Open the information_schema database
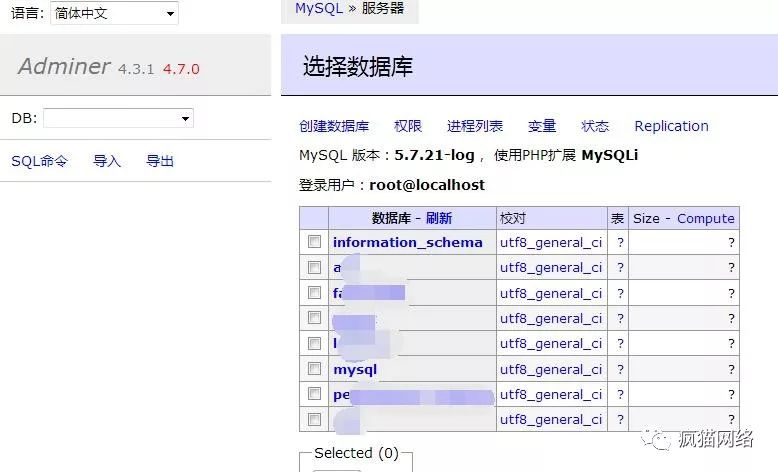Image resolution: width=778 pixels, height=472 pixels. [407, 242]
